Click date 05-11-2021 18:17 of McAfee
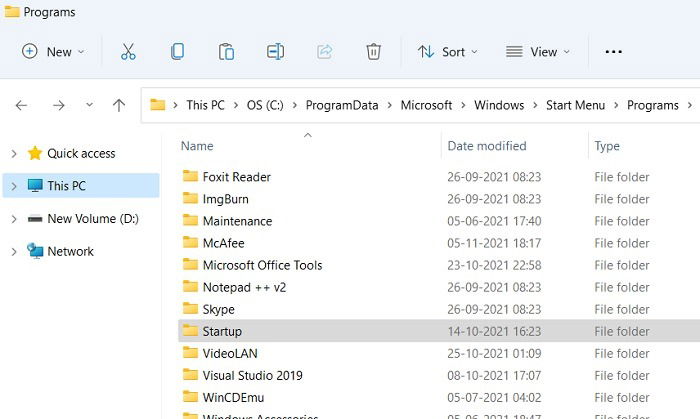The image size is (700, 419). click(494, 243)
